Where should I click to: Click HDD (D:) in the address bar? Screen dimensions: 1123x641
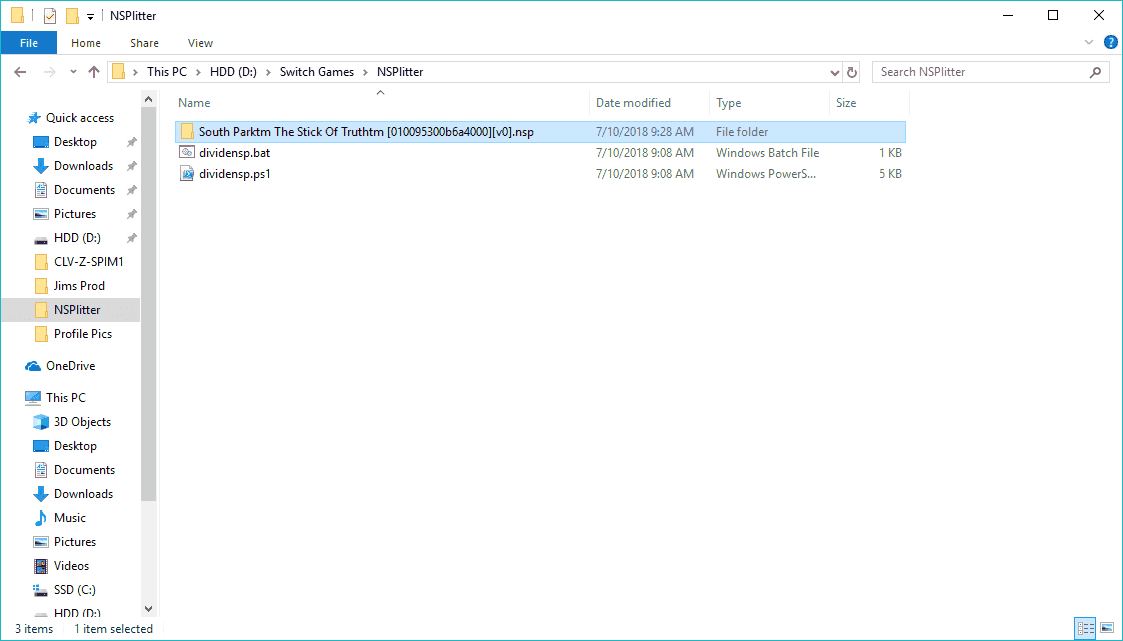[x=233, y=72]
